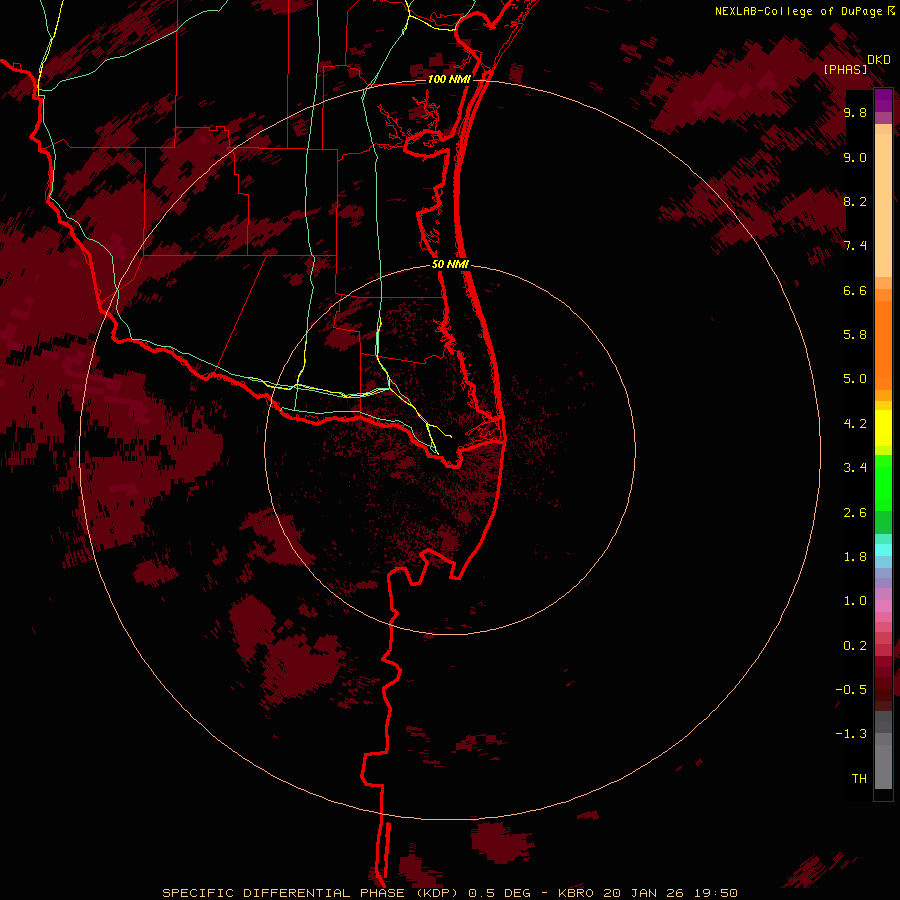This screenshot has height=900, width=900.
Task: Select the 8.2 legend value
Action: coord(855,201)
